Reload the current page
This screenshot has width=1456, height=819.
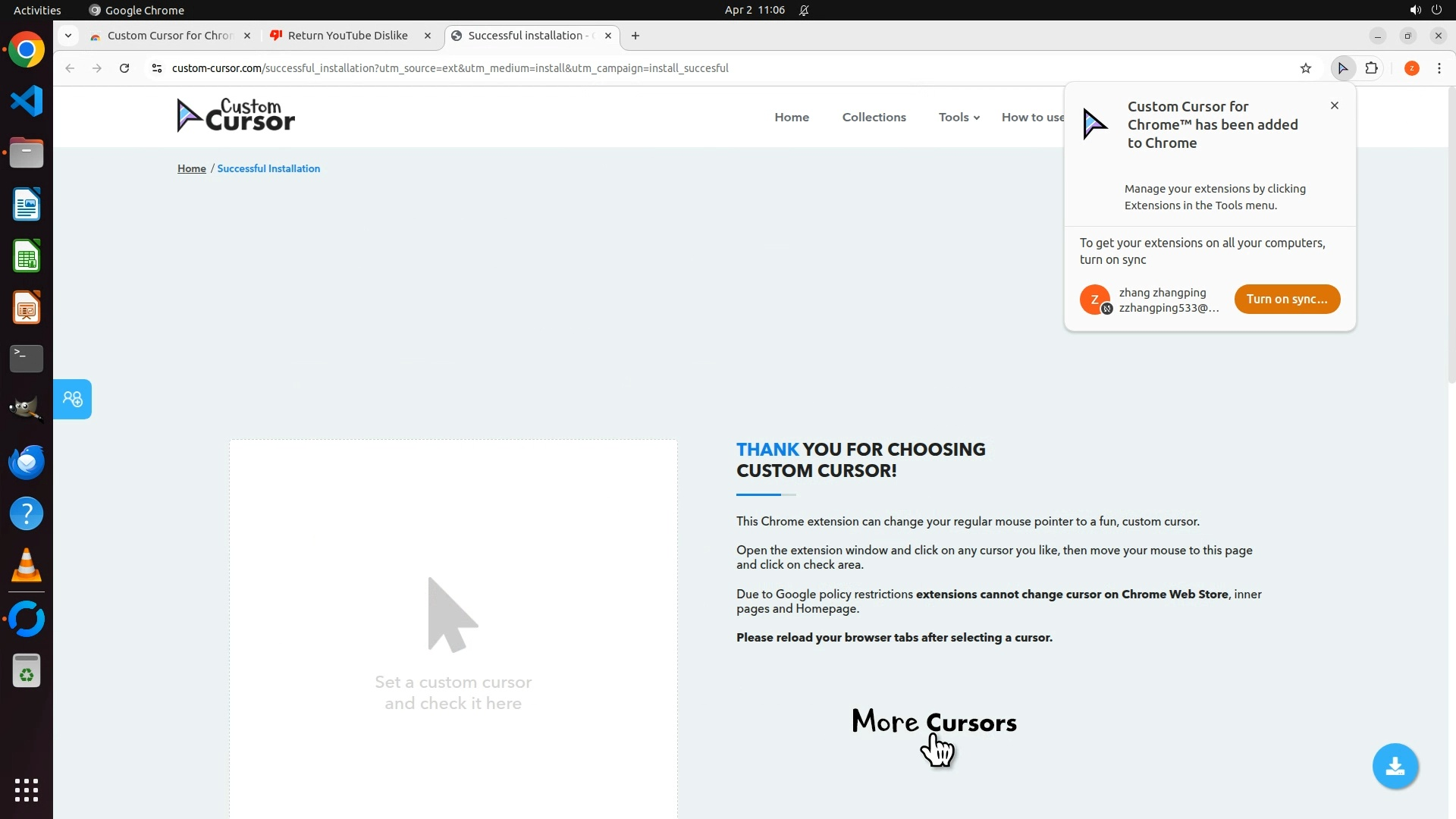point(124,68)
